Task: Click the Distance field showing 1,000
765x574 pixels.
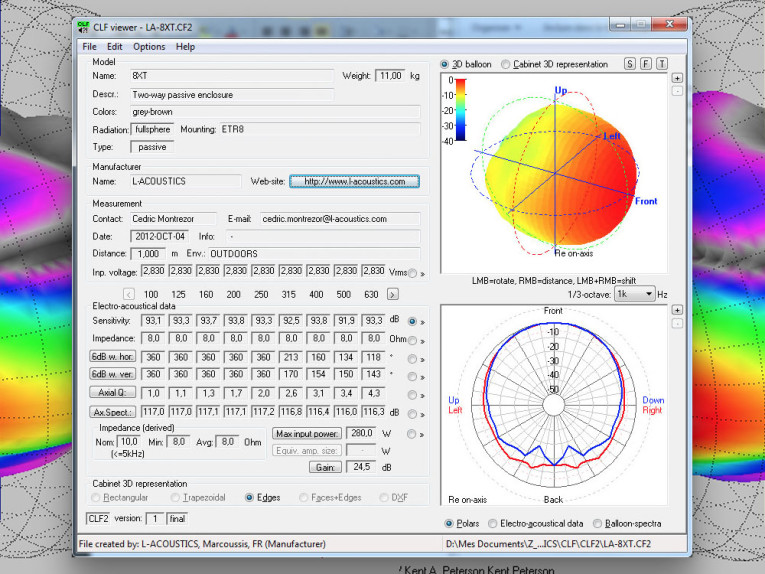Action: click(148, 254)
